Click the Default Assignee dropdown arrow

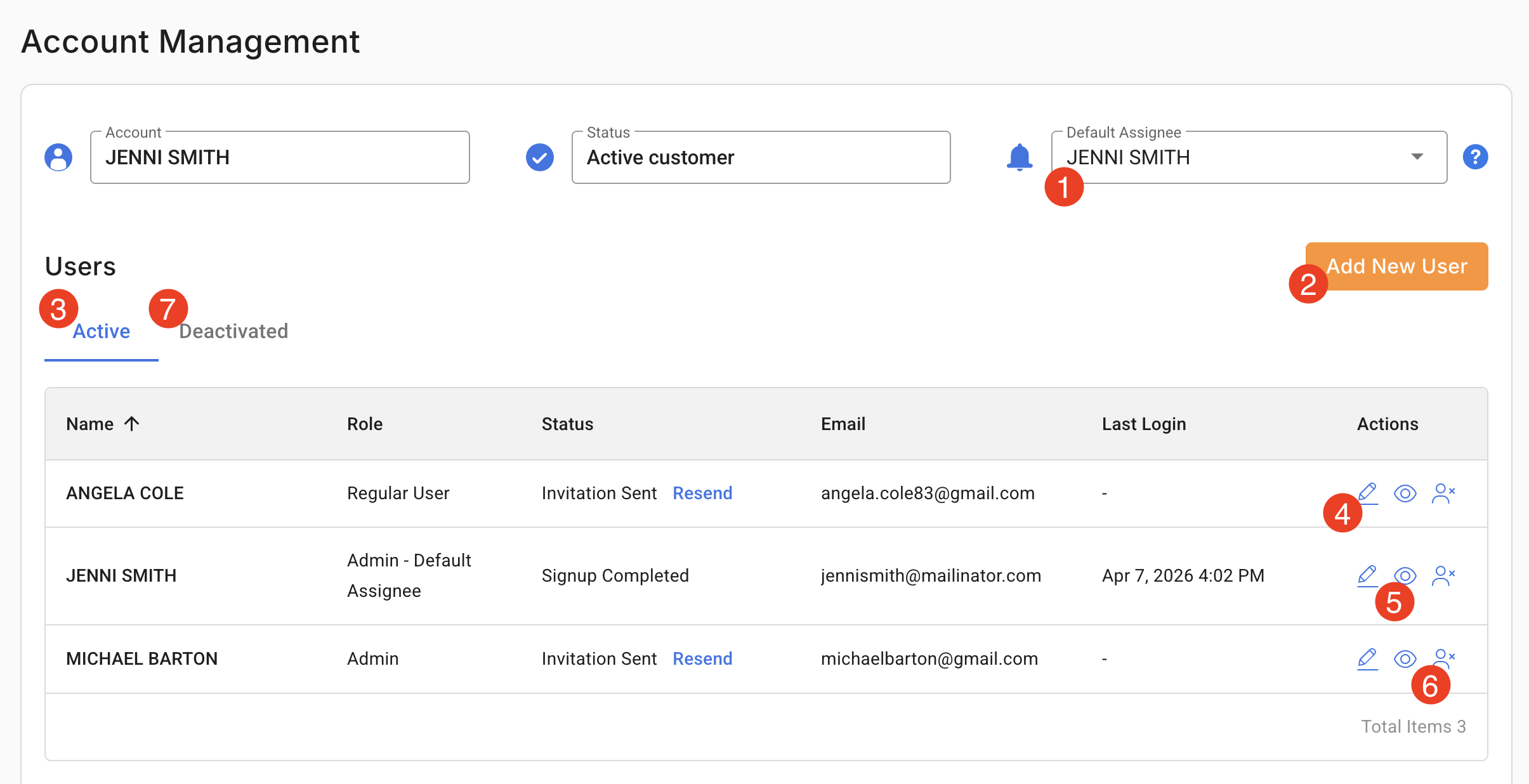click(x=1417, y=157)
